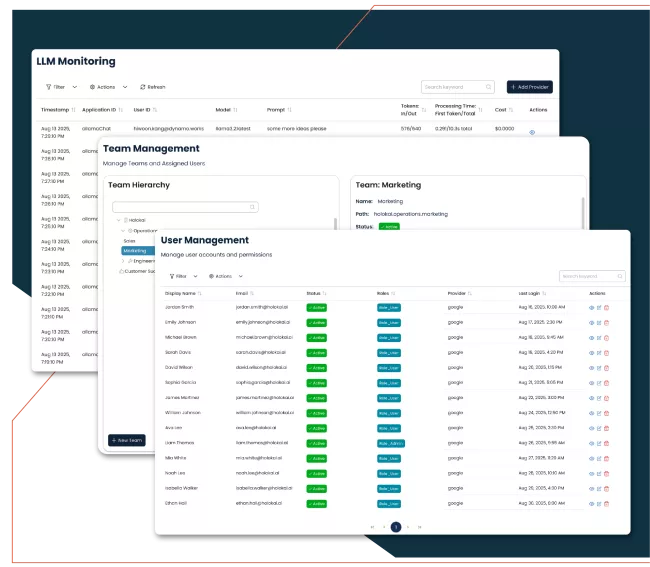Select the Sales team in the hierarchy tree
The width and height of the screenshot is (650, 567).
point(129,241)
